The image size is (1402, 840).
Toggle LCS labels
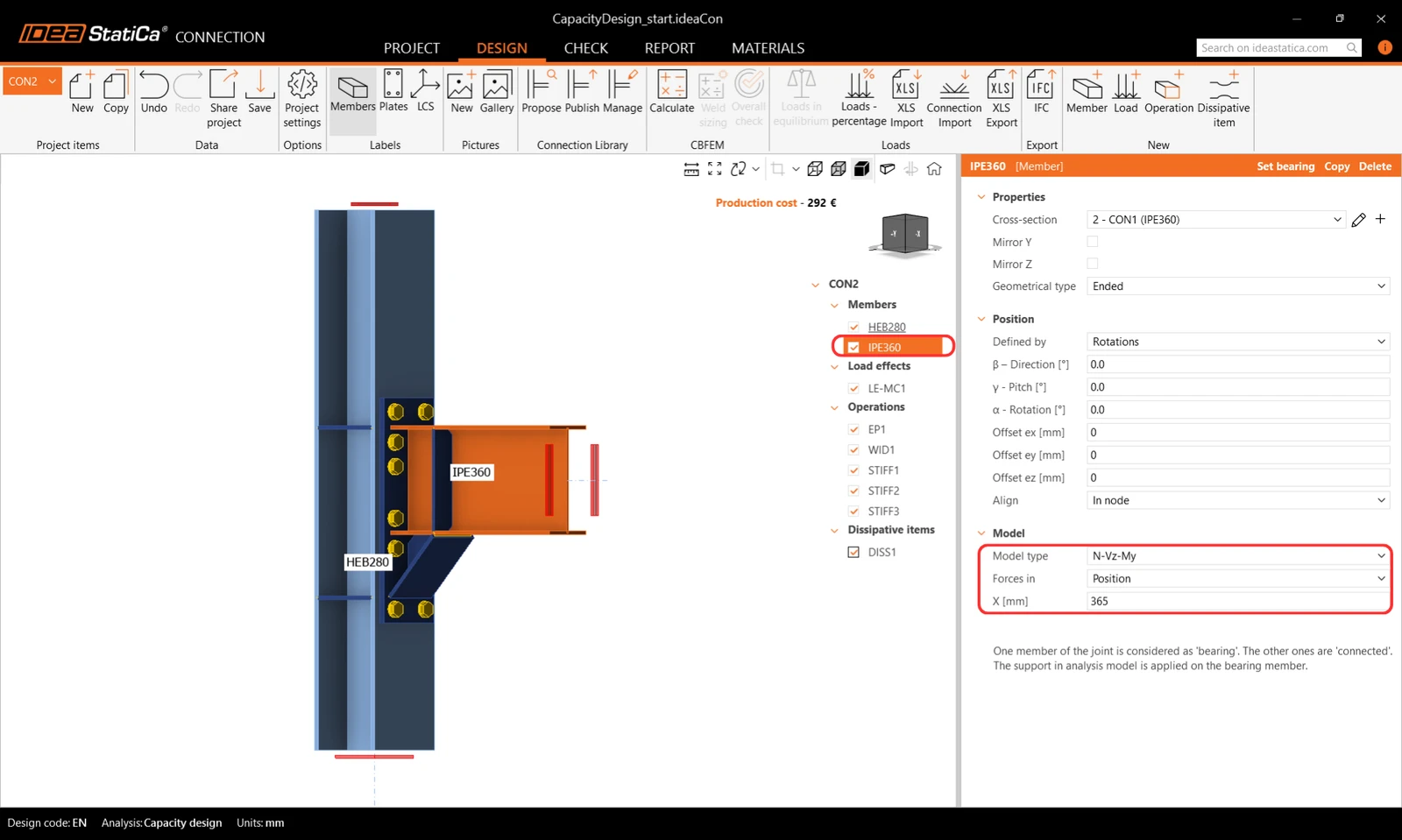pyautogui.click(x=425, y=92)
